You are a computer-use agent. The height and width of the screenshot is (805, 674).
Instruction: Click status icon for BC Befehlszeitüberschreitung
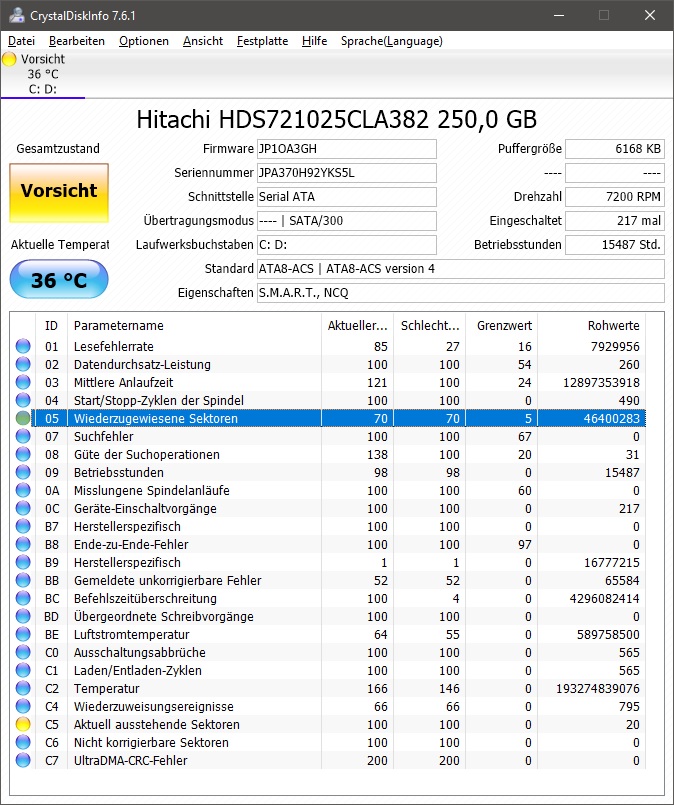23,598
